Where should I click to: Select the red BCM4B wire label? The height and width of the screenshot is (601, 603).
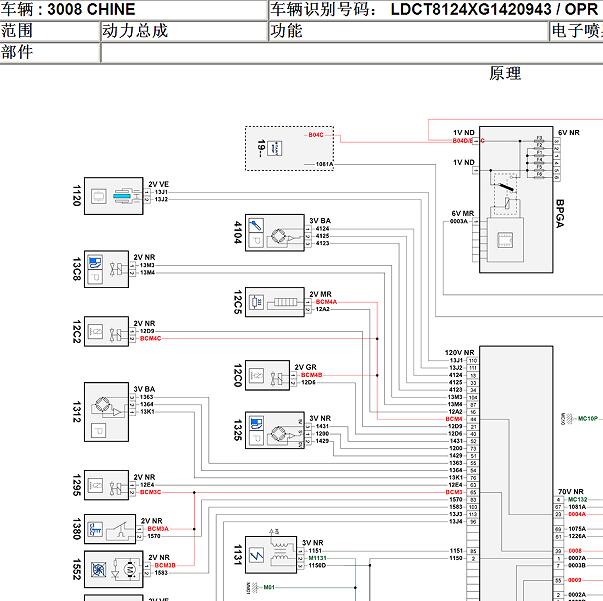311,375
